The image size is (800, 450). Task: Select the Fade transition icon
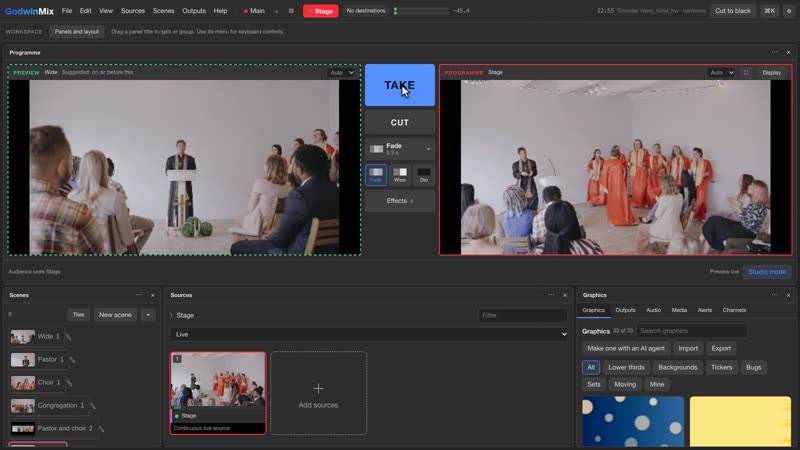376,174
